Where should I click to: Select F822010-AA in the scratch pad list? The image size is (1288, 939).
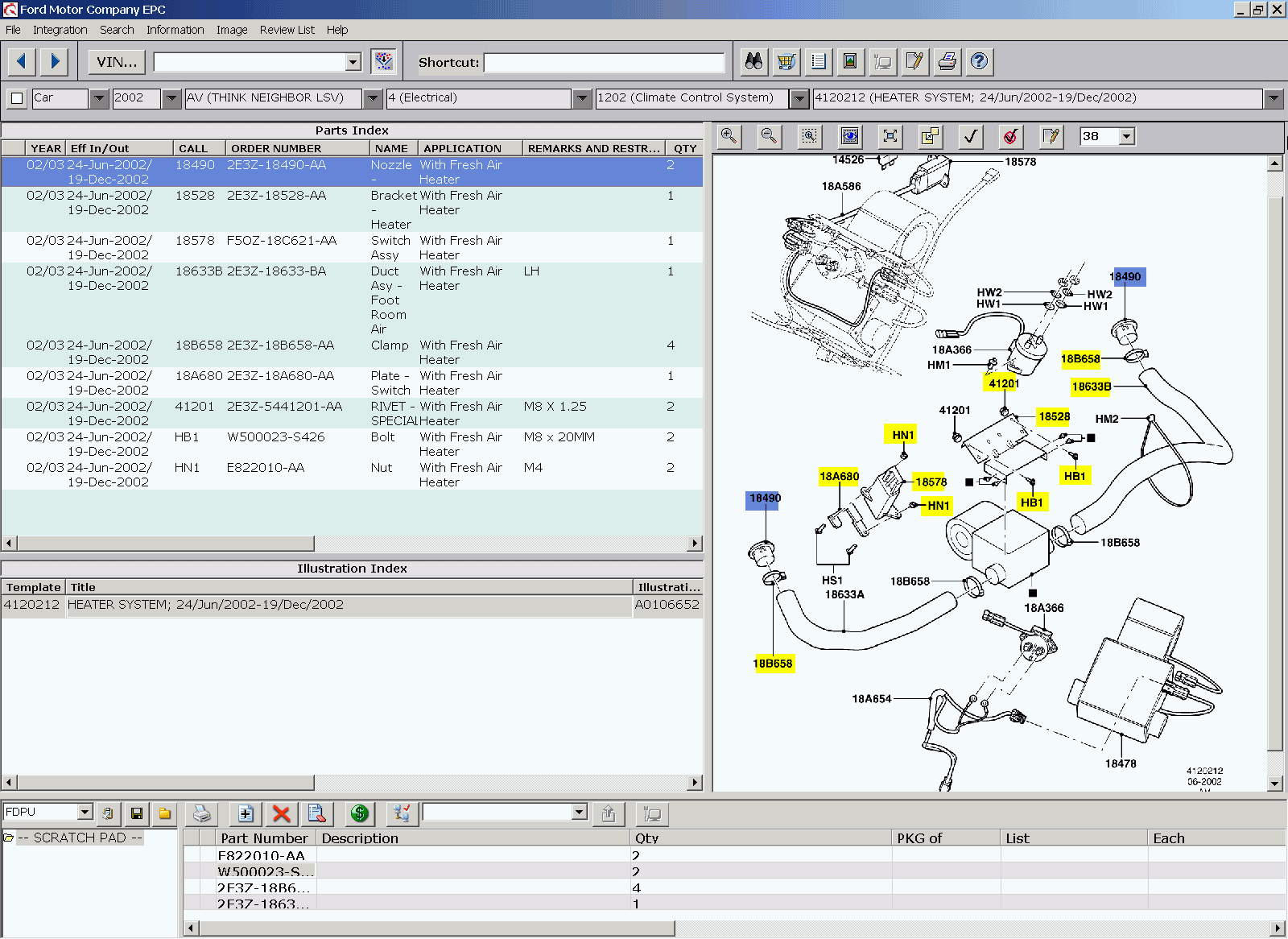261,855
